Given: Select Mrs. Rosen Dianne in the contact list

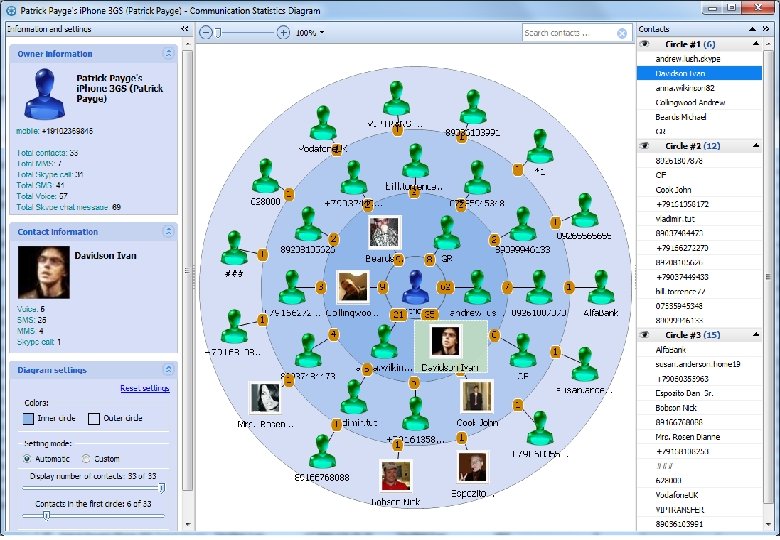Looking at the screenshot, I should click(x=699, y=437).
